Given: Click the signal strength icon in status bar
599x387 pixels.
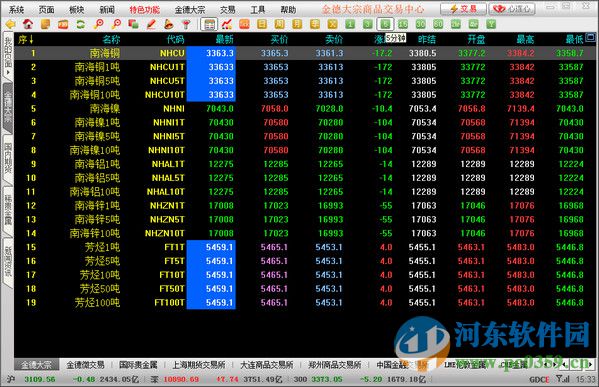Looking at the screenshot, I should 562,379.
